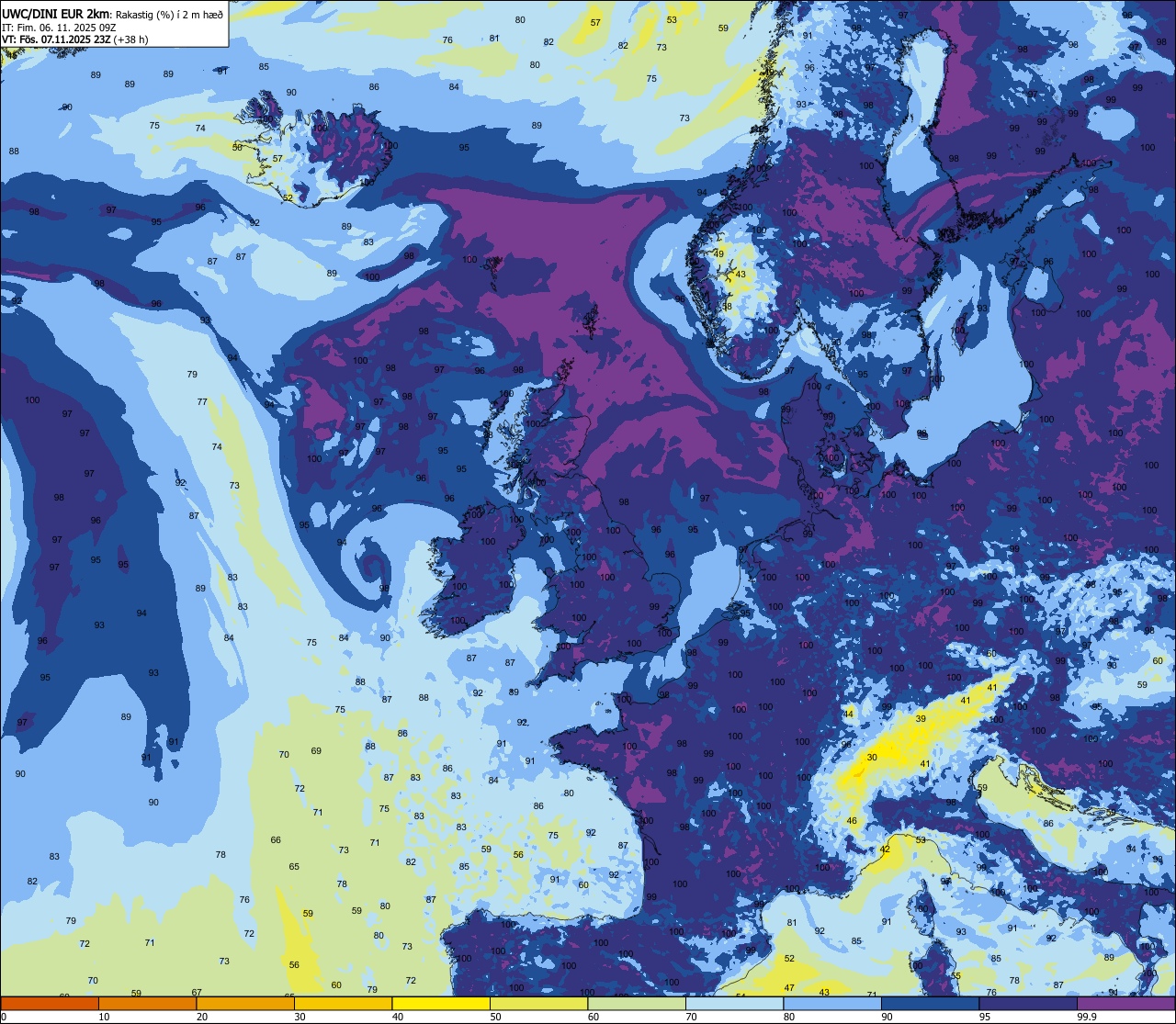The width and height of the screenshot is (1176, 1024).
Task: Click the 10 label under the color scale
Action: pyautogui.click(x=104, y=1017)
